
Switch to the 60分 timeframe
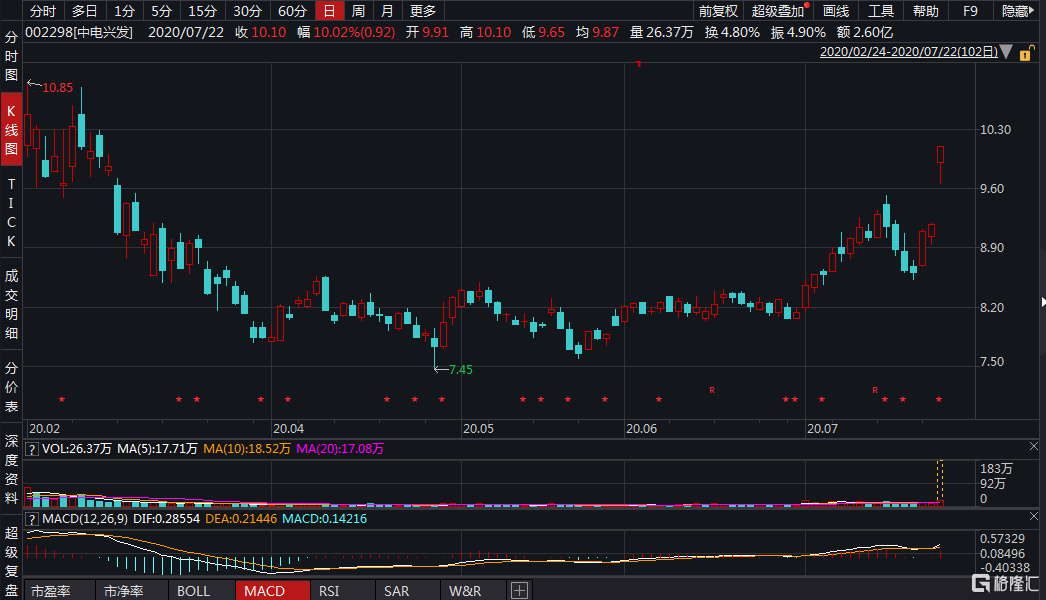[x=292, y=11]
